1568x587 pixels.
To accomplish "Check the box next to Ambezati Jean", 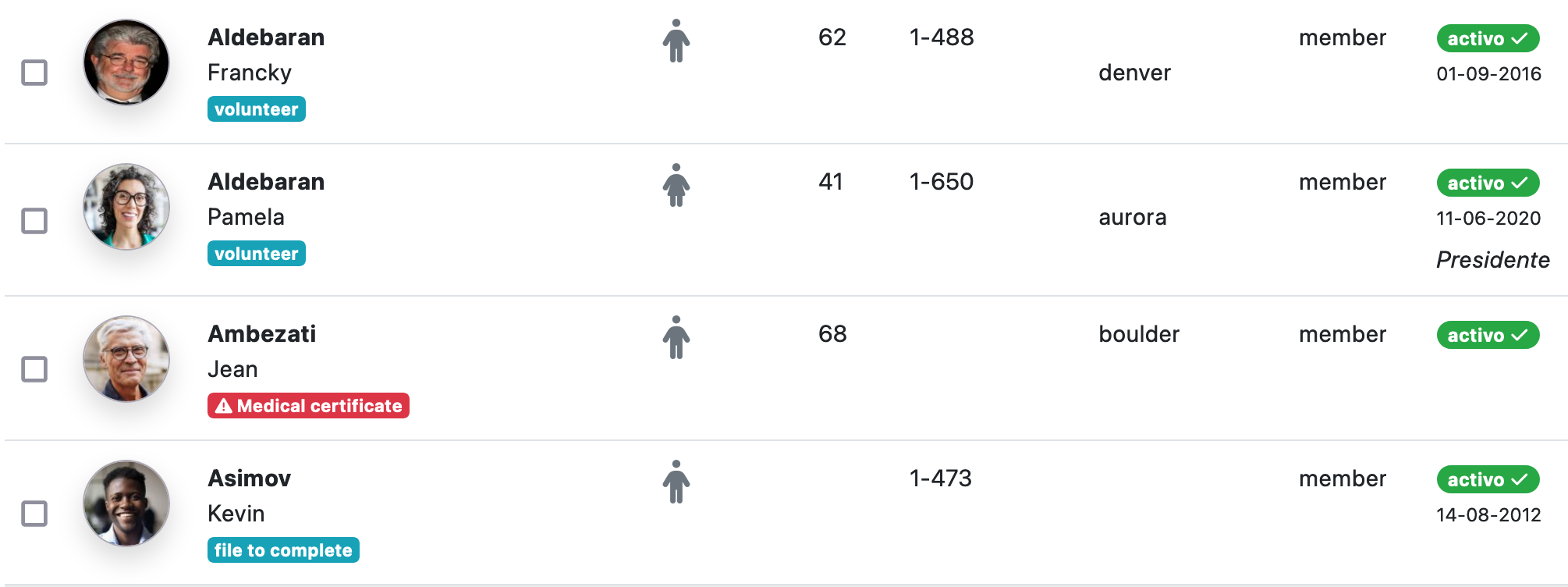I will (x=34, y=369).
